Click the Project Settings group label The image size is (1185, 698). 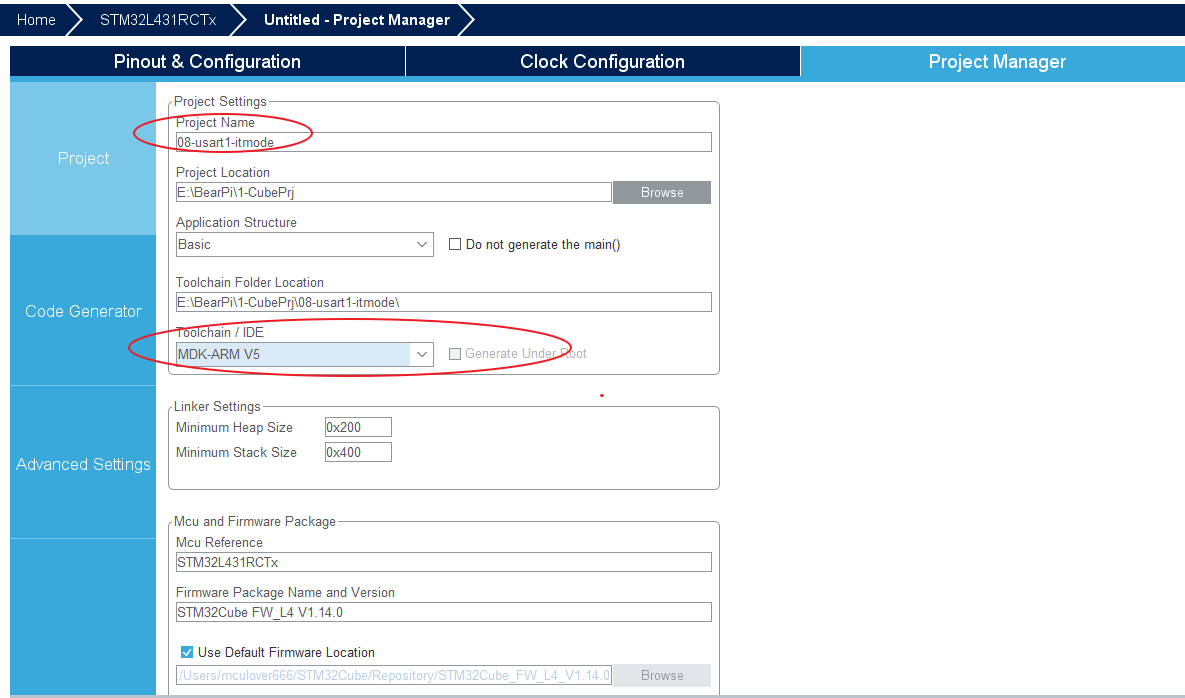[220, 101]
